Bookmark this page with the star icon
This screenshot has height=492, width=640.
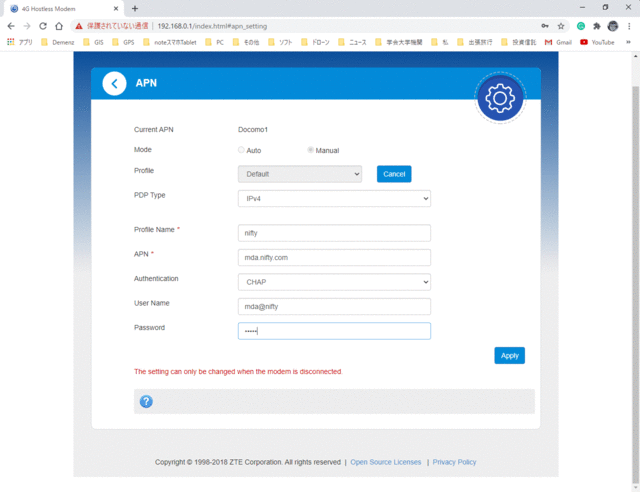click(561, 26)
